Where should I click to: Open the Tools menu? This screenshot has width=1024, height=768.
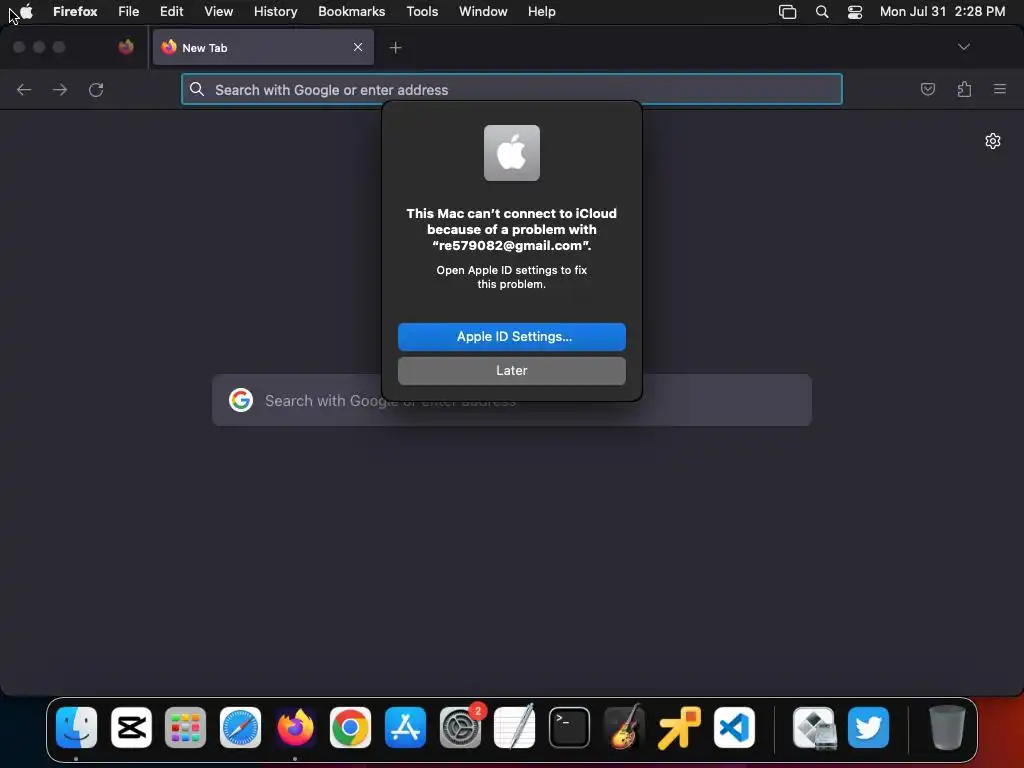(422, 11)
